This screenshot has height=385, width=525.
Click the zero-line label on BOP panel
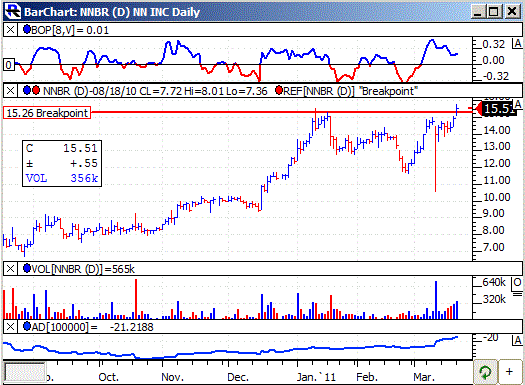9,65
